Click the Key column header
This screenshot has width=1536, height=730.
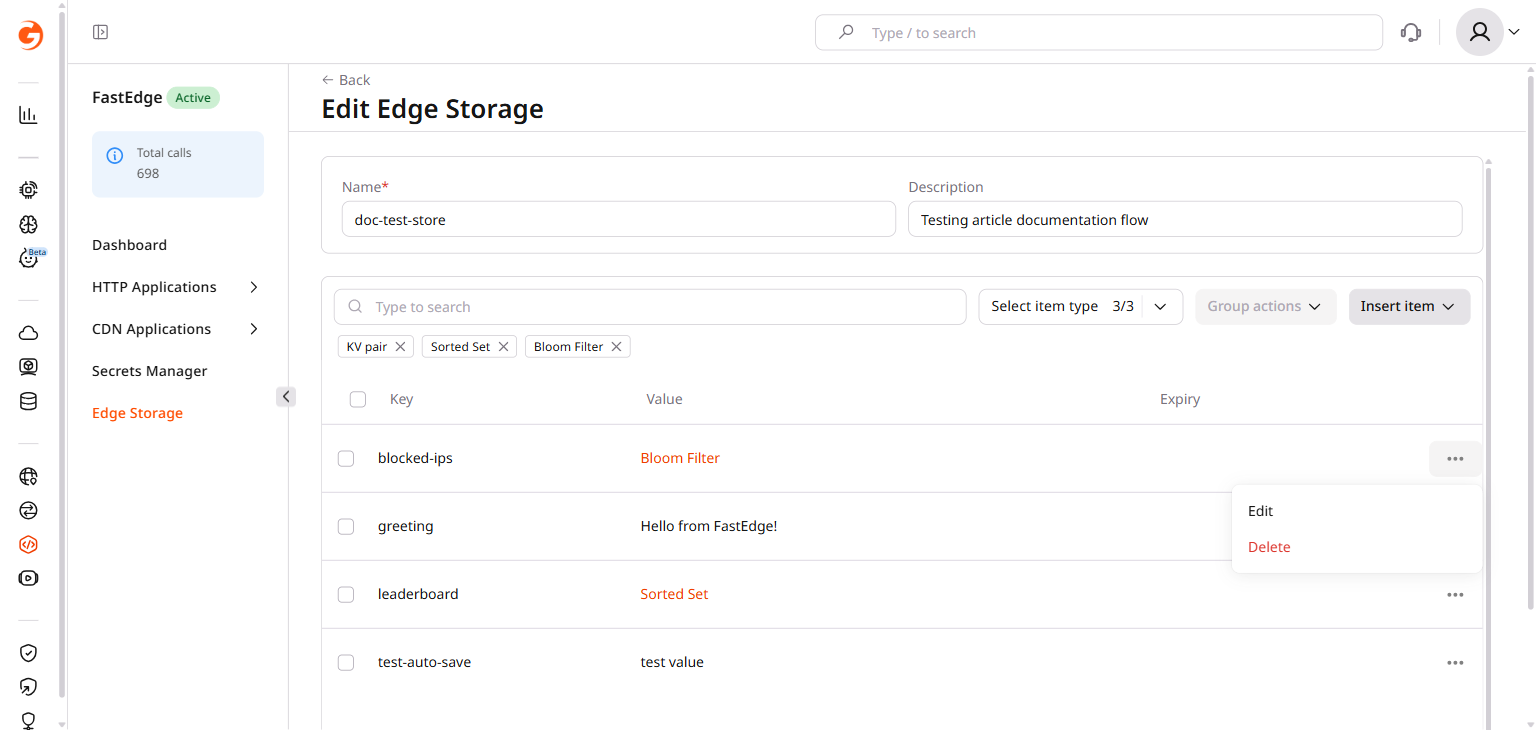click(401, 399)
